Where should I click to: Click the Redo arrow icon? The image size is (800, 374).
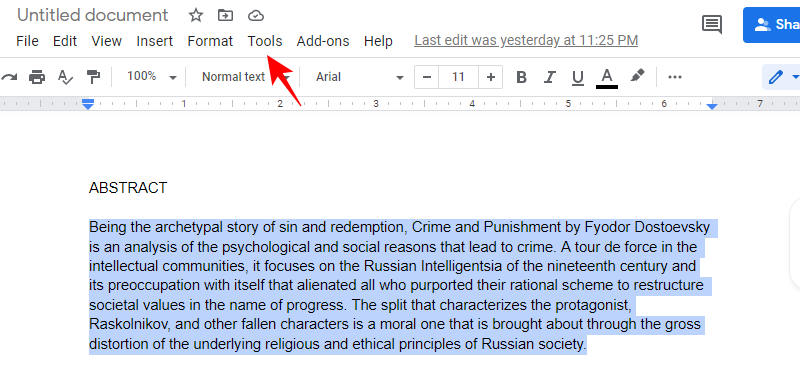[9, 77]
